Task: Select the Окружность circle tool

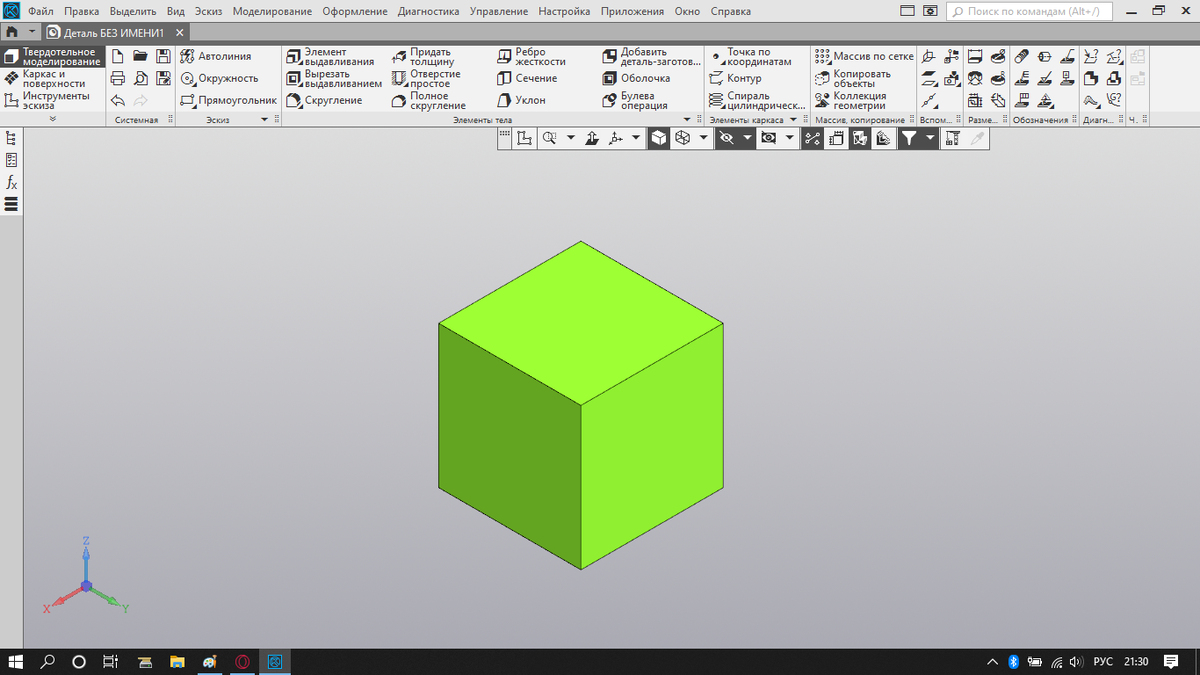Action: [219, 78]
